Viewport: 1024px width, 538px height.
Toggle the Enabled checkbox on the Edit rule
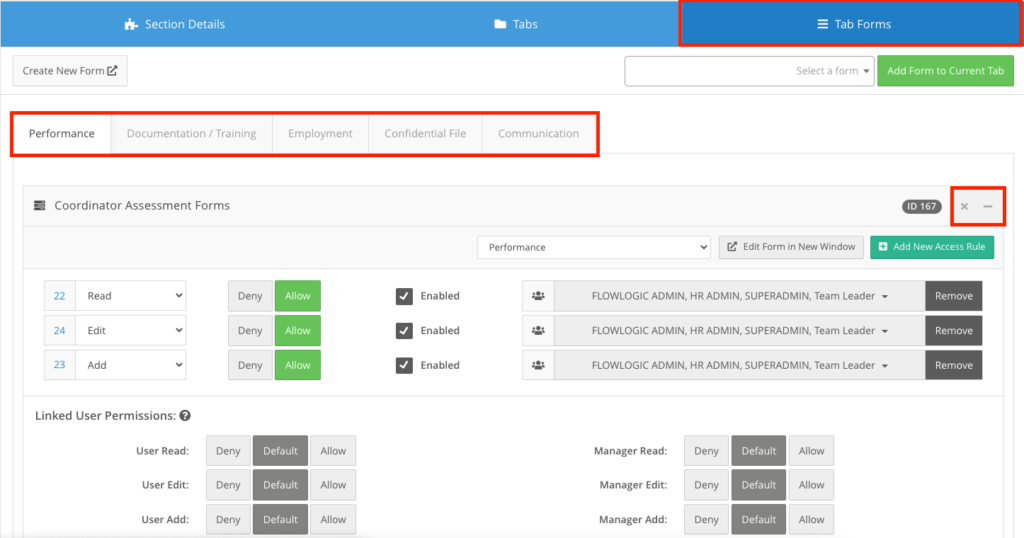tap(404, 331)
